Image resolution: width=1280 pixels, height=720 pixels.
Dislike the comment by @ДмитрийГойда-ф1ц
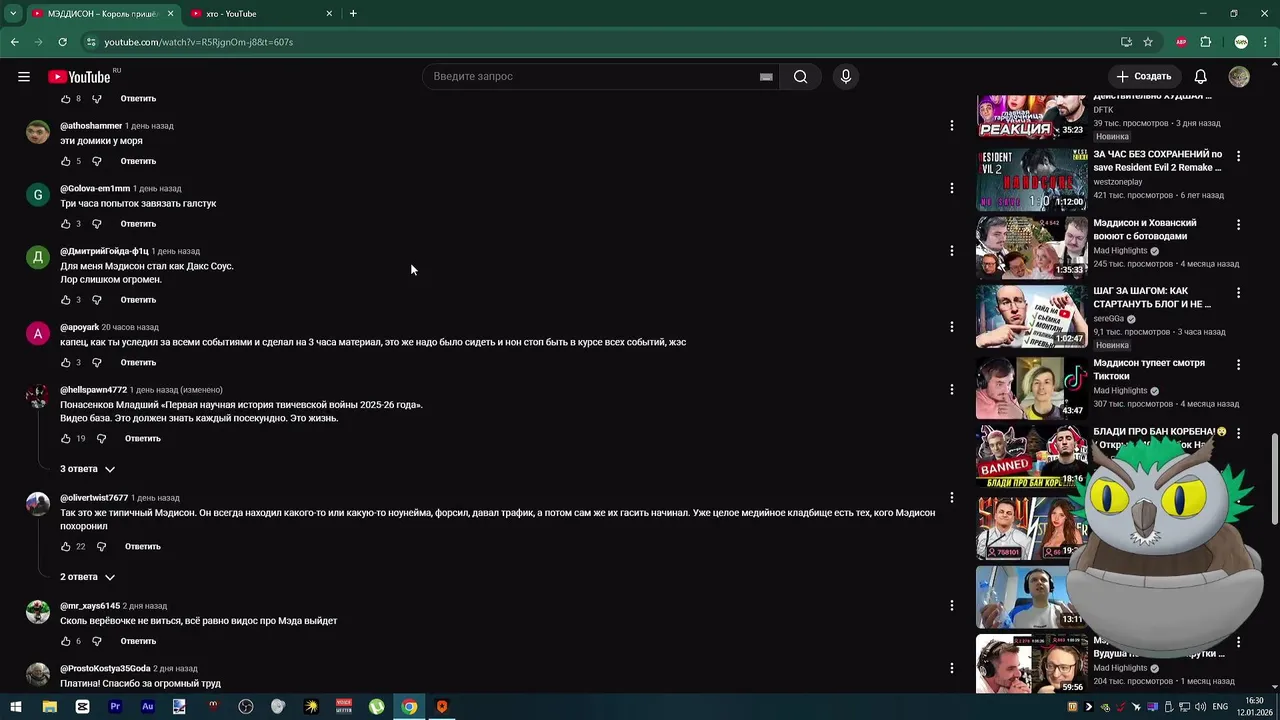[97, 300]
